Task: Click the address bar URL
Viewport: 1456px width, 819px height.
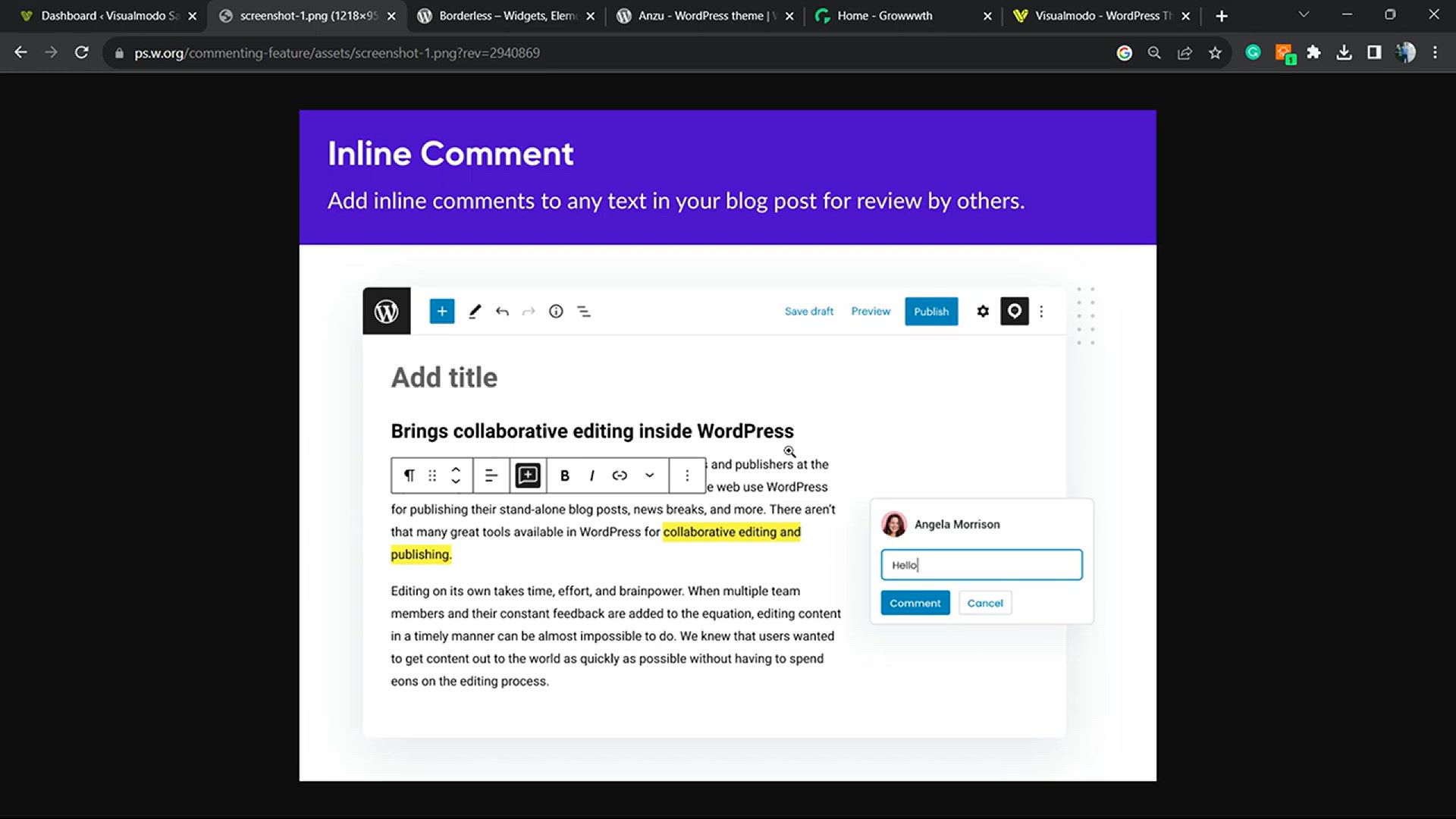Action: (337, 53)
